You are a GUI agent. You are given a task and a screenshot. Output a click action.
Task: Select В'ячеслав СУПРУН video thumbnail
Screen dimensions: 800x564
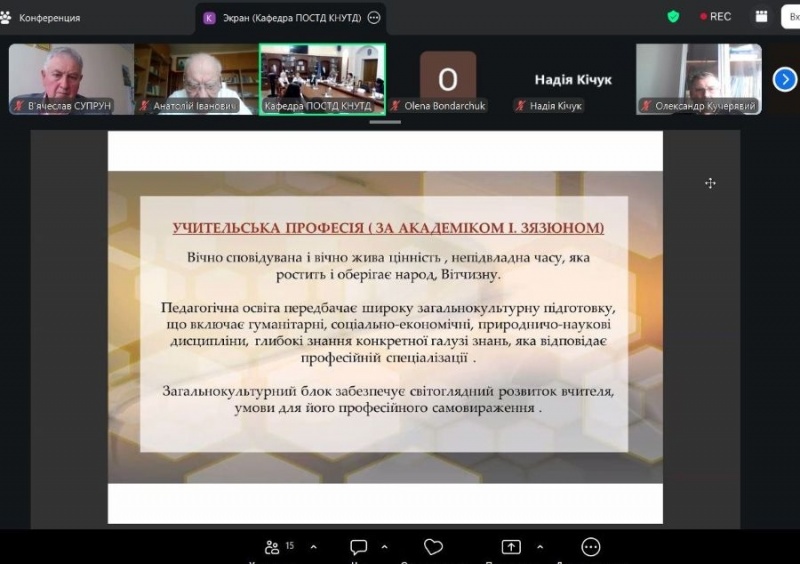point(71,78)
